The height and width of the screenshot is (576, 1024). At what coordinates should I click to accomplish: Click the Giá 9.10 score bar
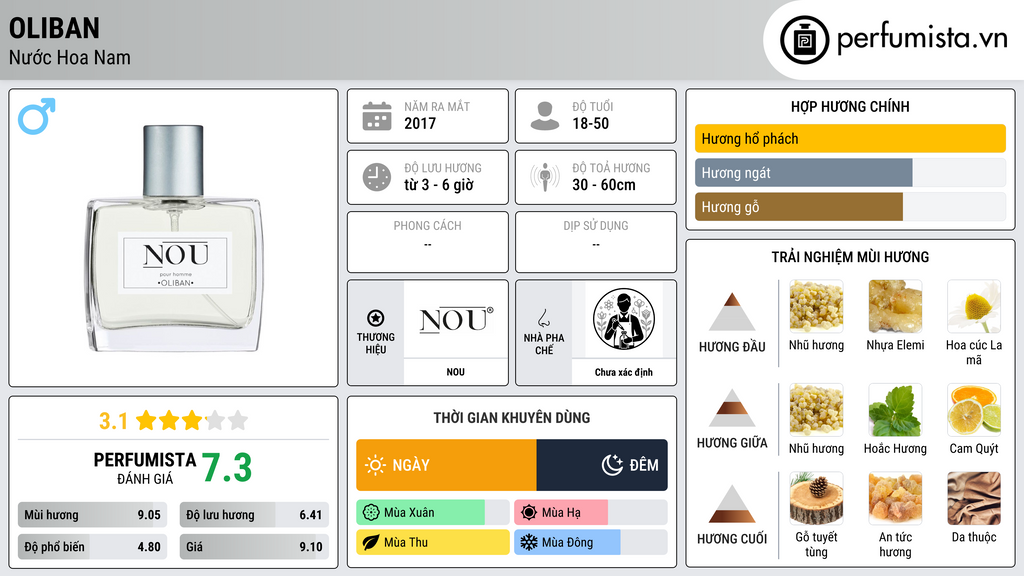coord(254,547)
